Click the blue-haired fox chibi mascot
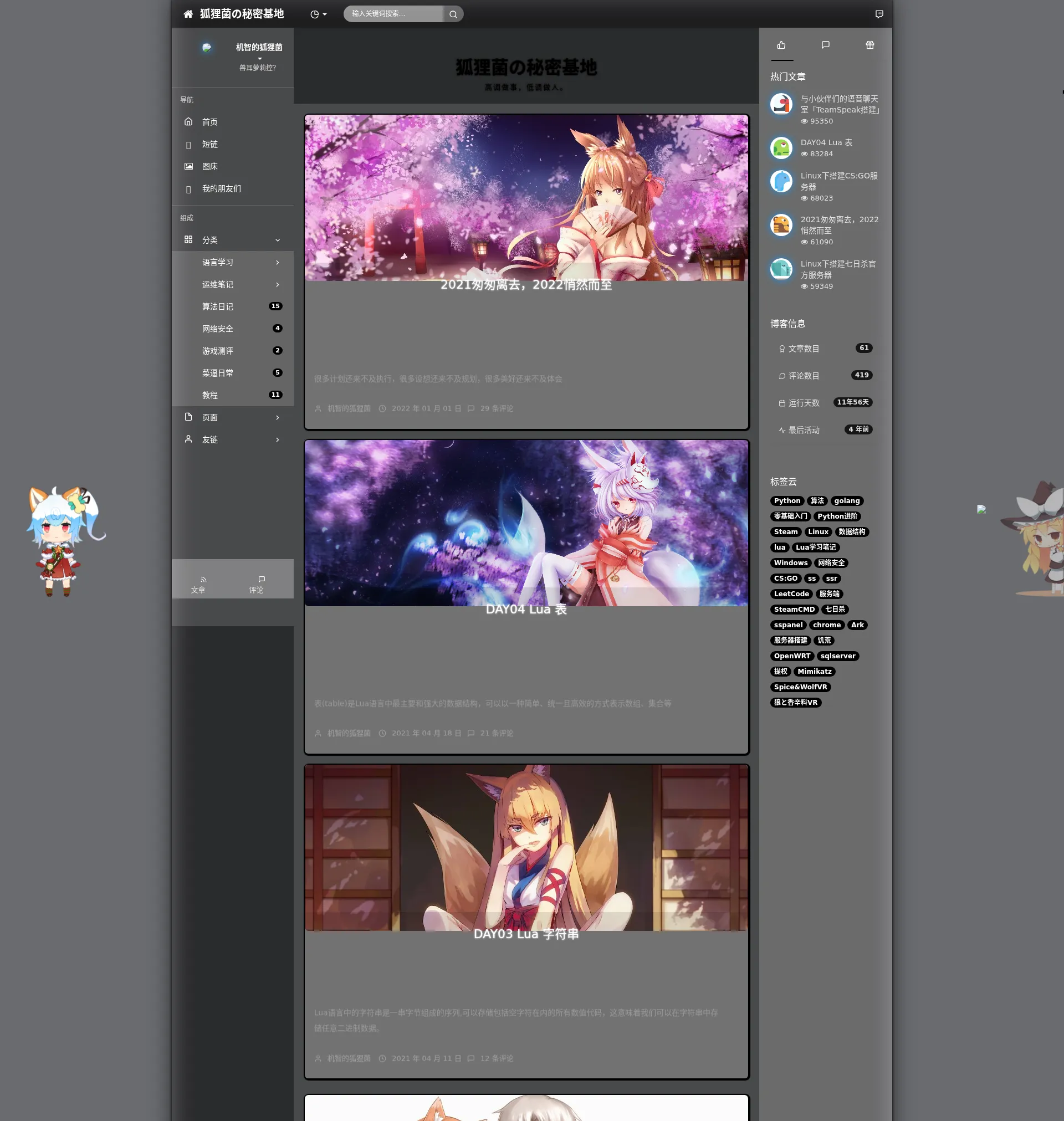 (65, 540)
